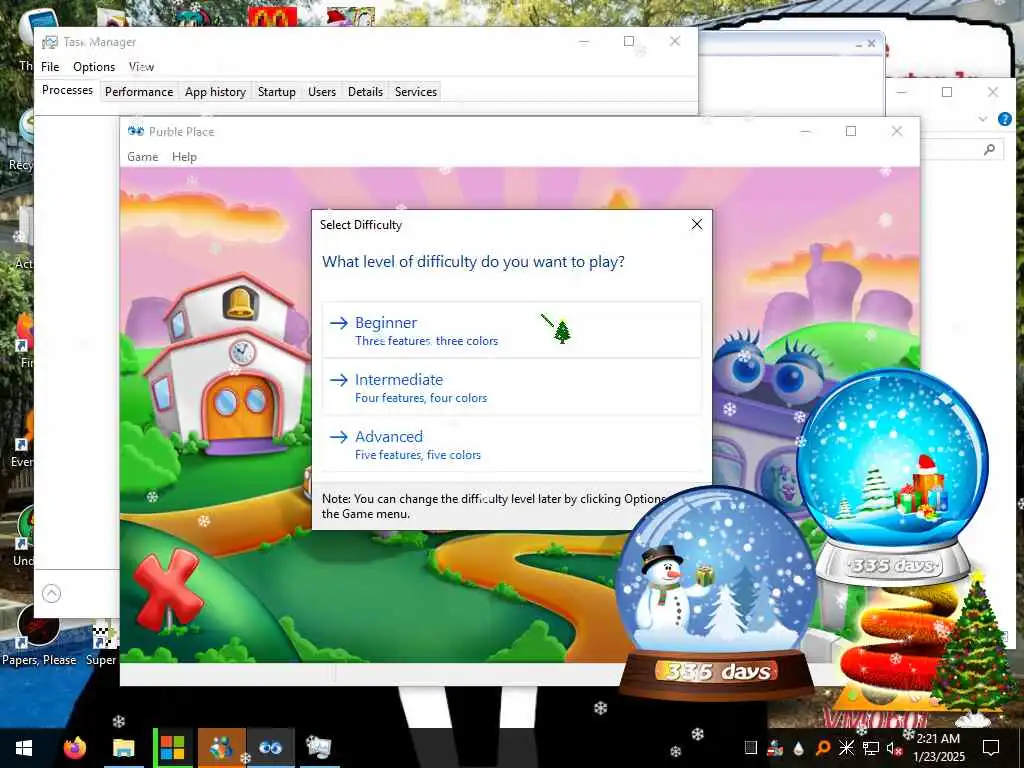Click the square outline tray icon

click(x=751, y=748)
